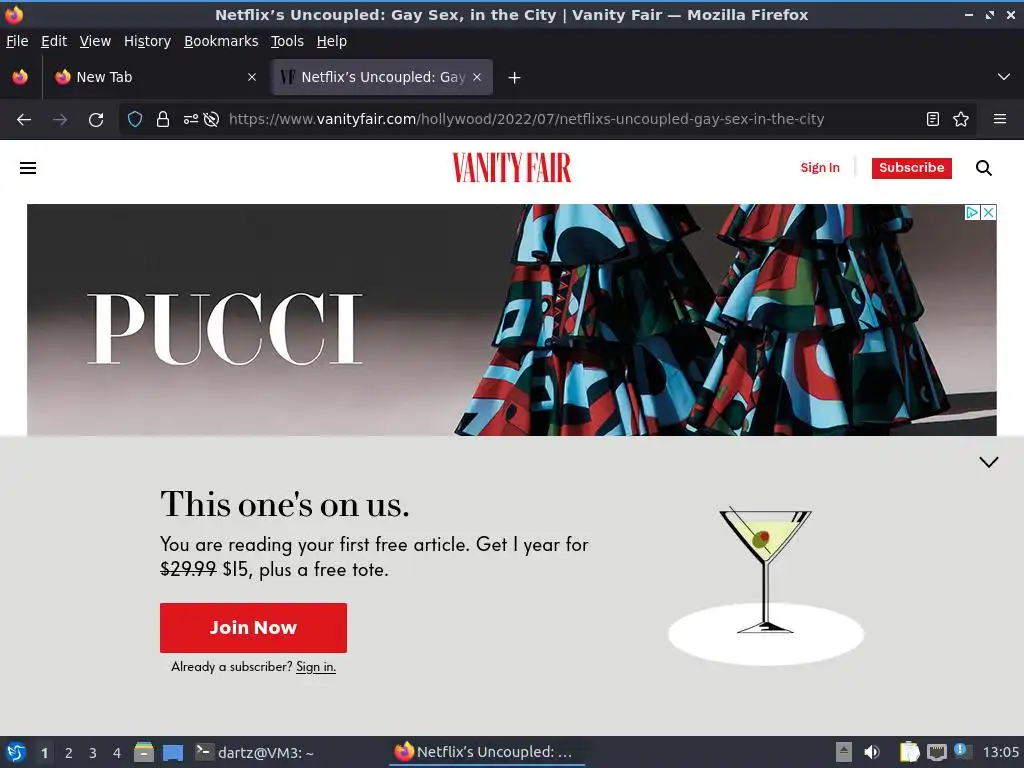Open volume control tray icon
Viewport: 1024px width, 768px height.
pos(872,752)
